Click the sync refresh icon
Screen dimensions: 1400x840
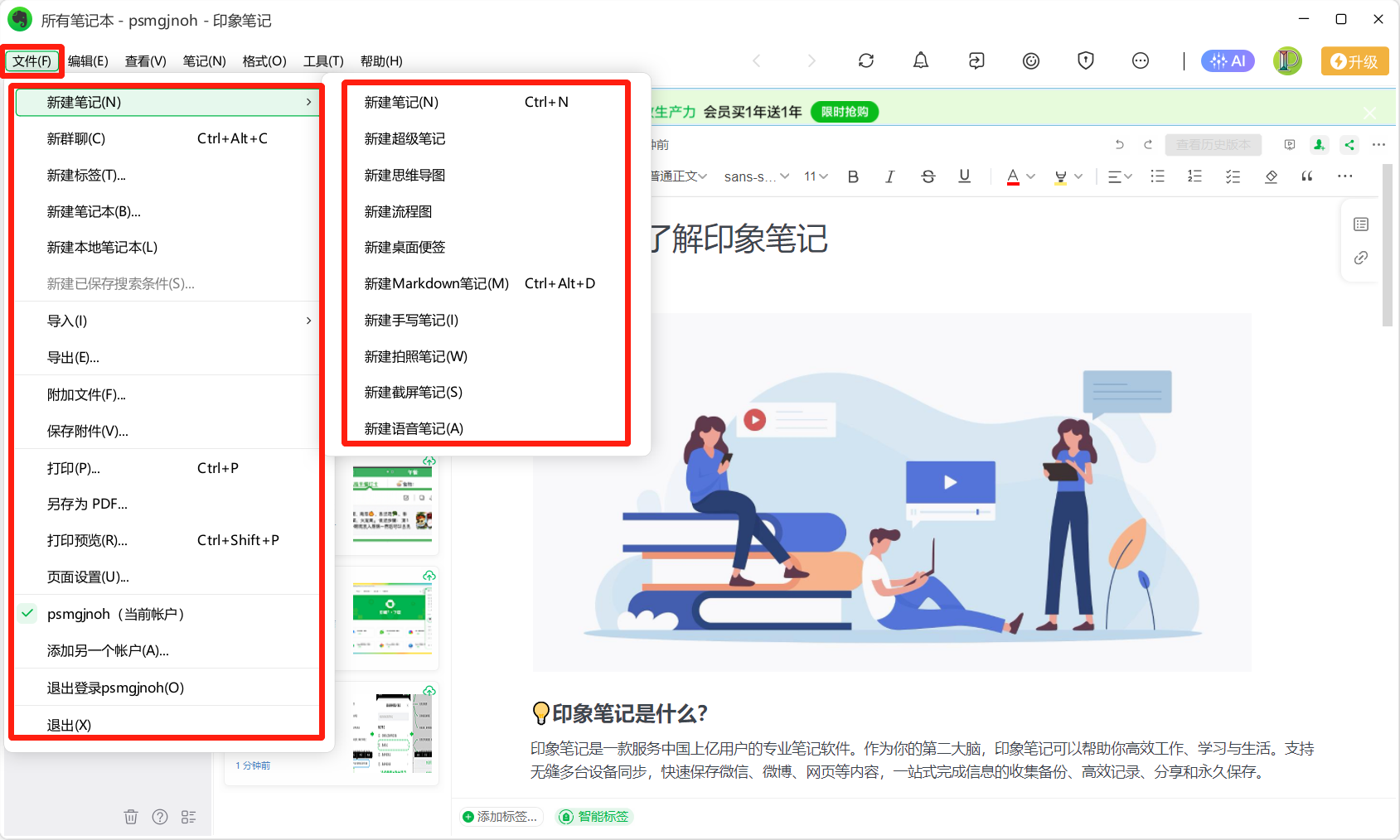(866, 60)
